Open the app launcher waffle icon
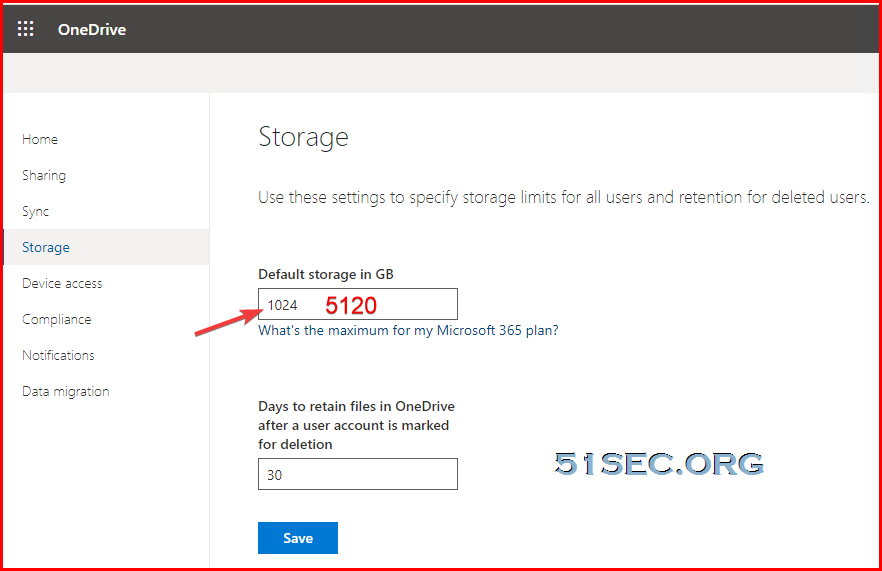This screenshot has height=571, width=882. coord(25,29)
